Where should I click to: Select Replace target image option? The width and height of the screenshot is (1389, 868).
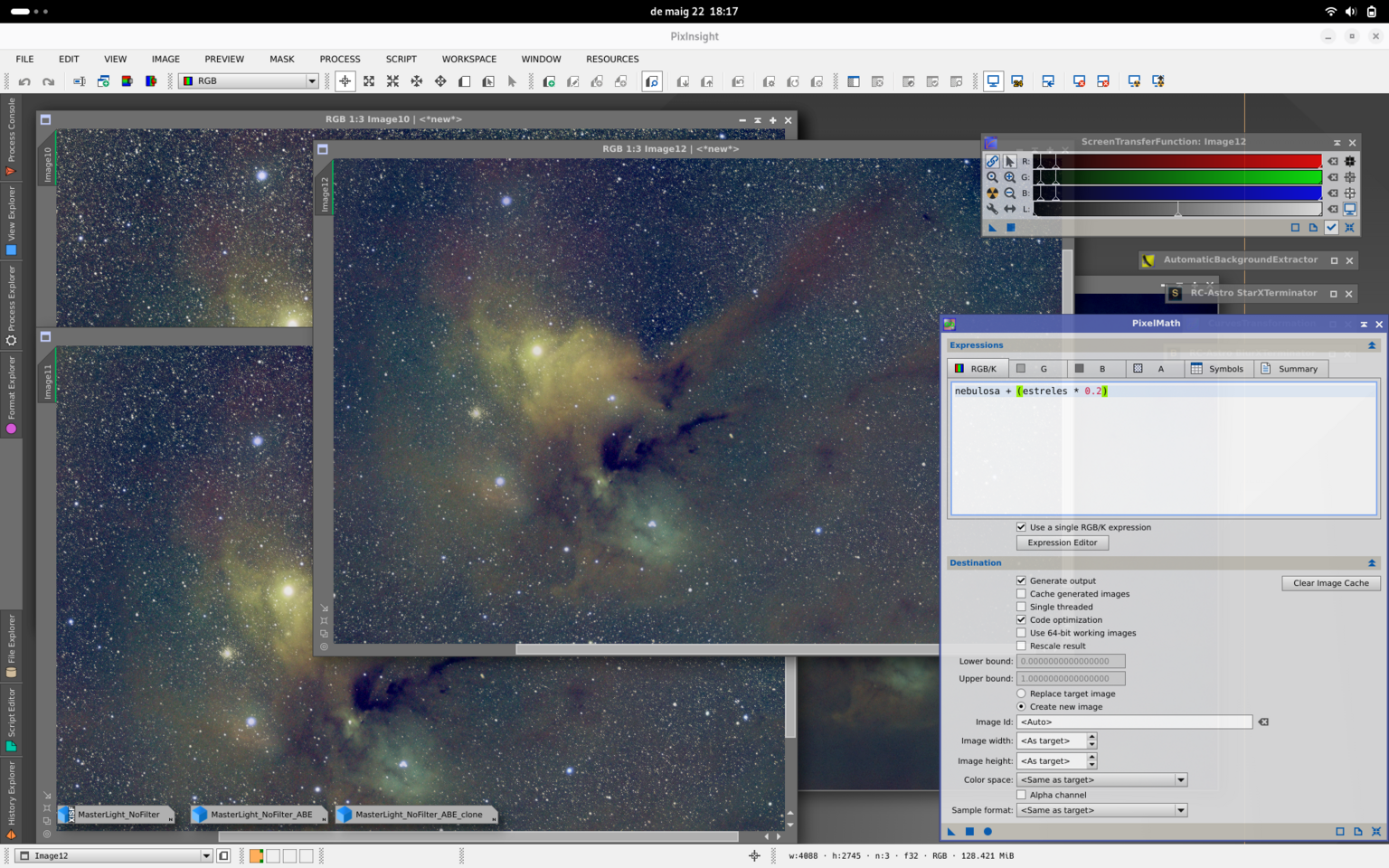pos(1021,693)
